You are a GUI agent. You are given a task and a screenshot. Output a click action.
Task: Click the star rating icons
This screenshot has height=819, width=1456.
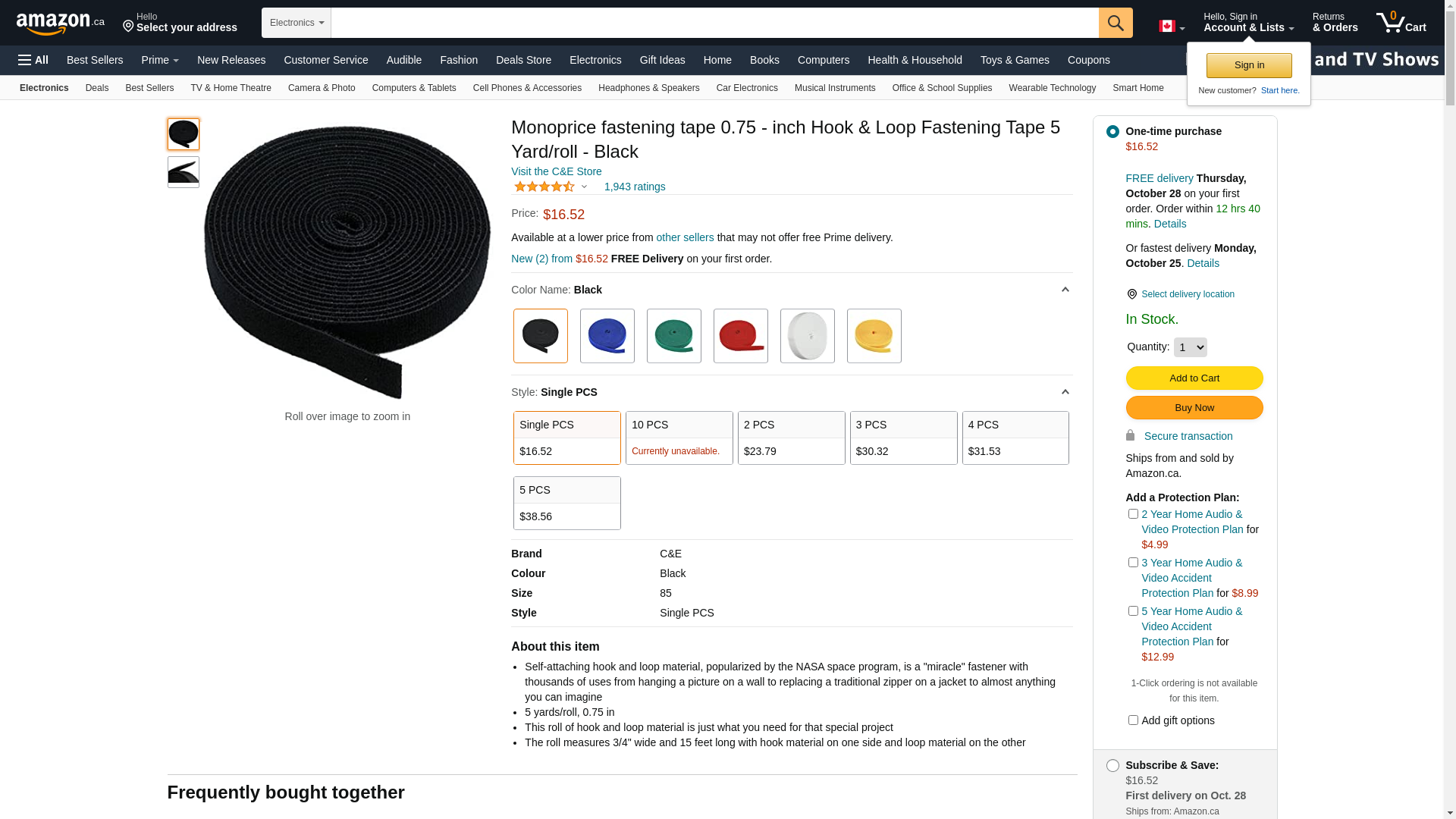544,187
